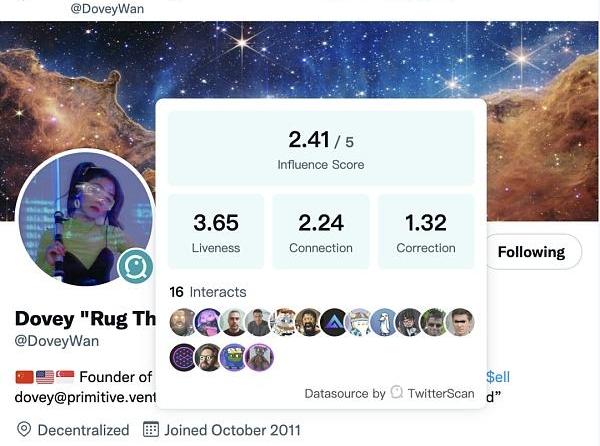Click the @DoveyWan handle at top

point(107,8)
